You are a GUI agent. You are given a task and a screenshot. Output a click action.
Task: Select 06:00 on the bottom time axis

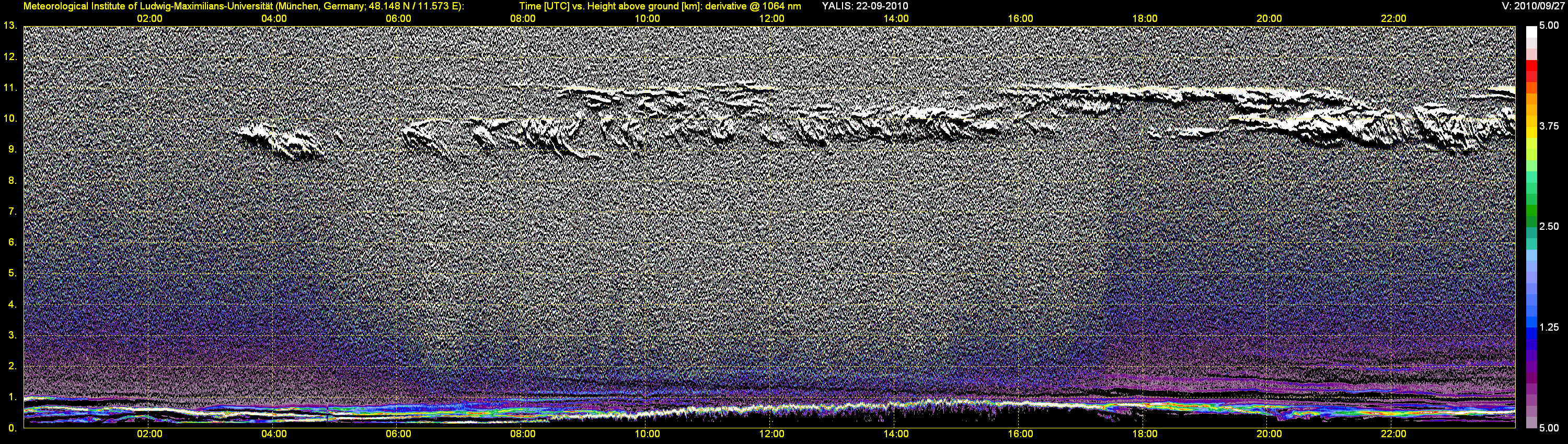click(x=399, y=434)
